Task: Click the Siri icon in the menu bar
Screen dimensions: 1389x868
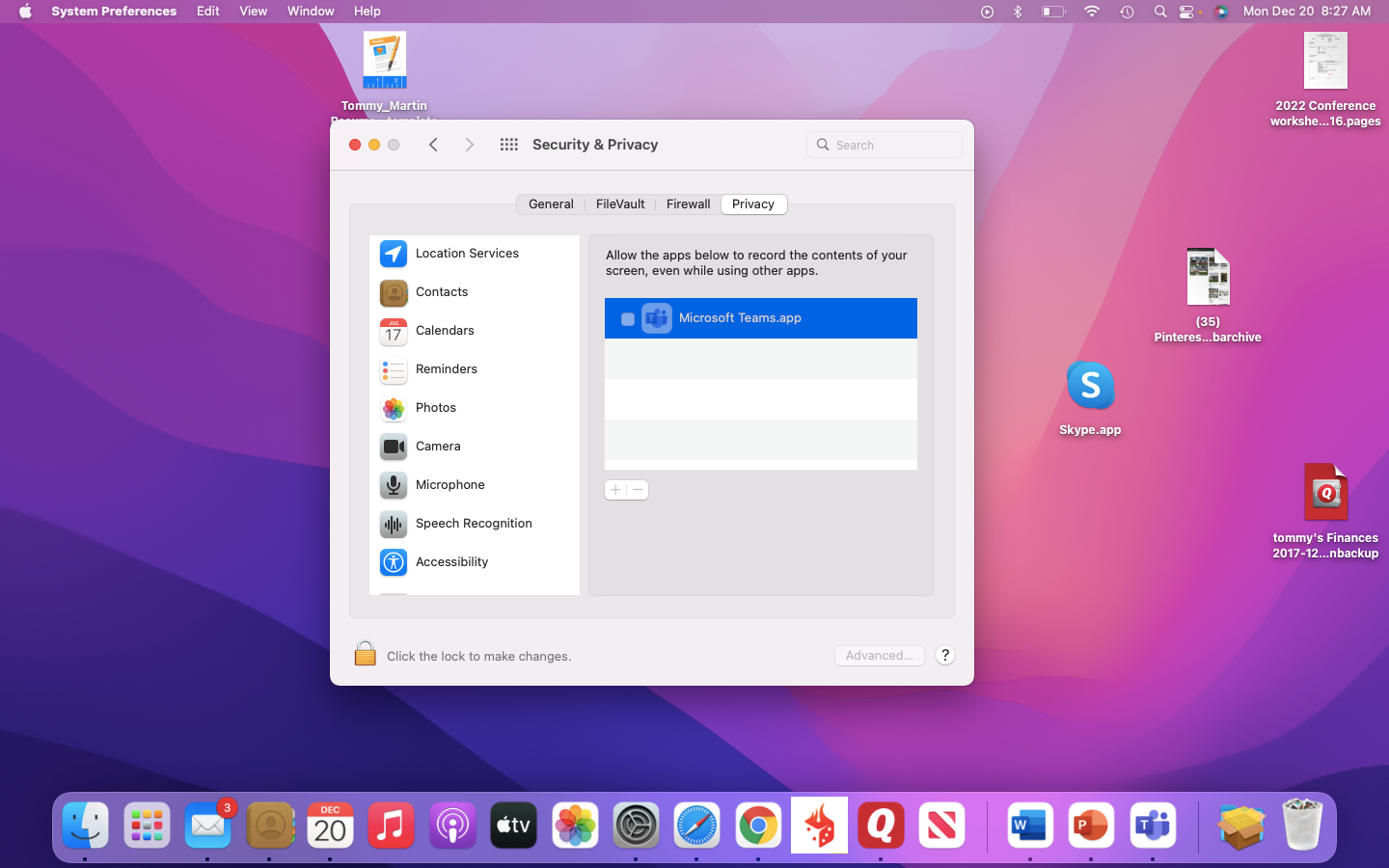Action: click(x=1221, y=12)
